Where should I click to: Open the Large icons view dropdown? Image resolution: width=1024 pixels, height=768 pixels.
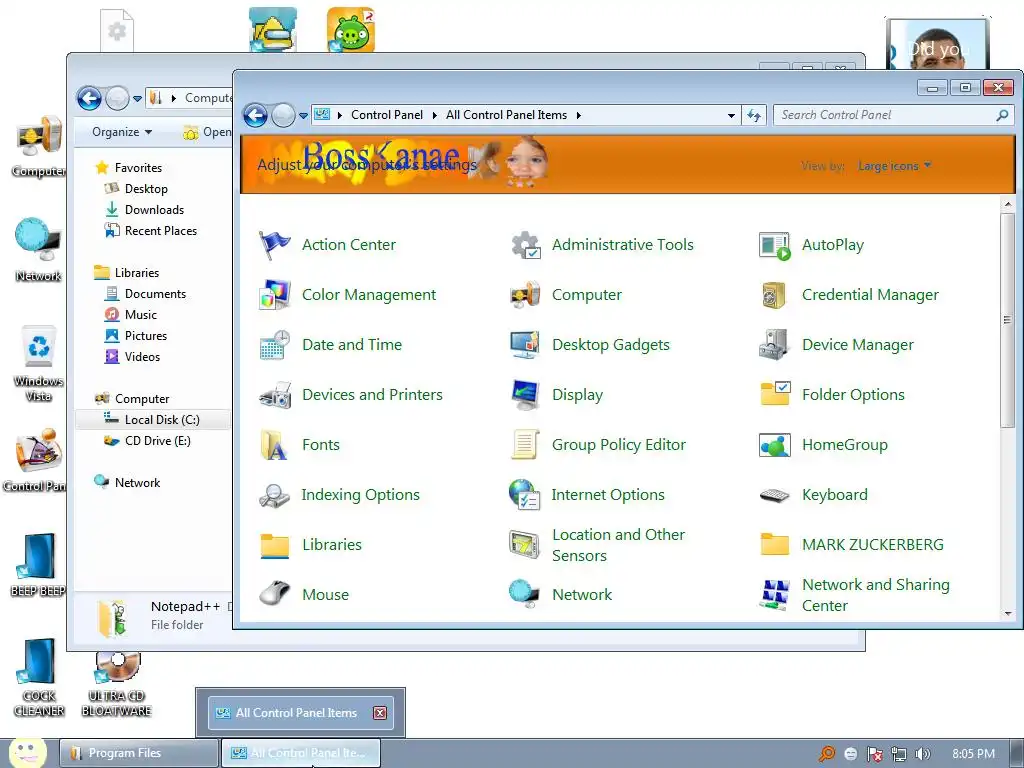point(894,166)
